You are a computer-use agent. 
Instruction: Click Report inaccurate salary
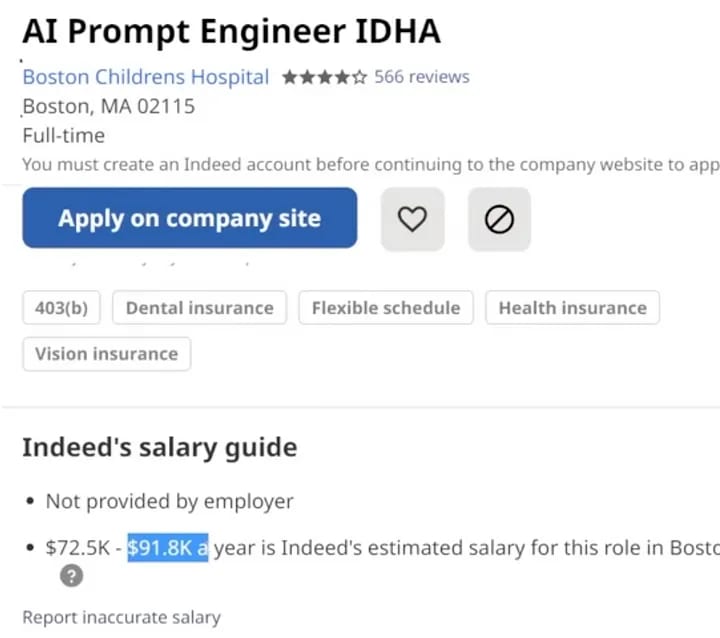[121, 617]
